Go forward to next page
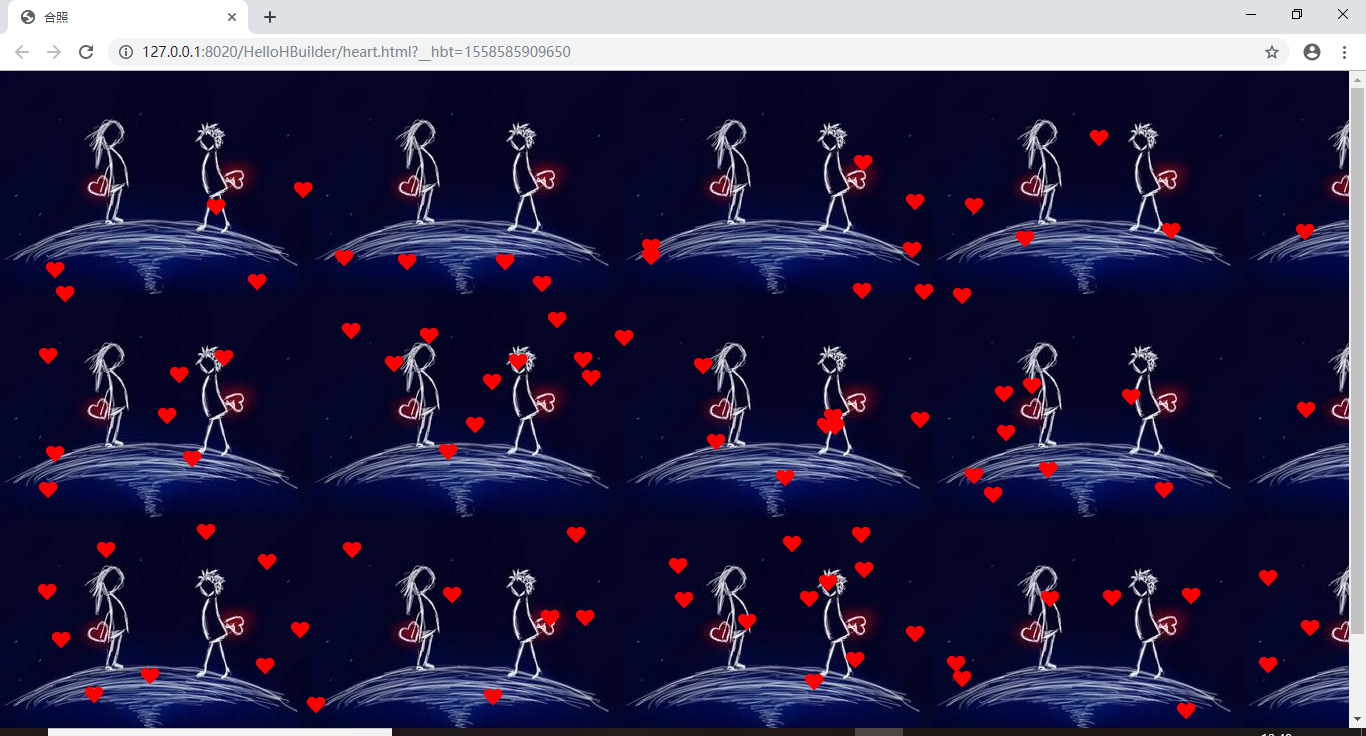 (x=54, y=52)
